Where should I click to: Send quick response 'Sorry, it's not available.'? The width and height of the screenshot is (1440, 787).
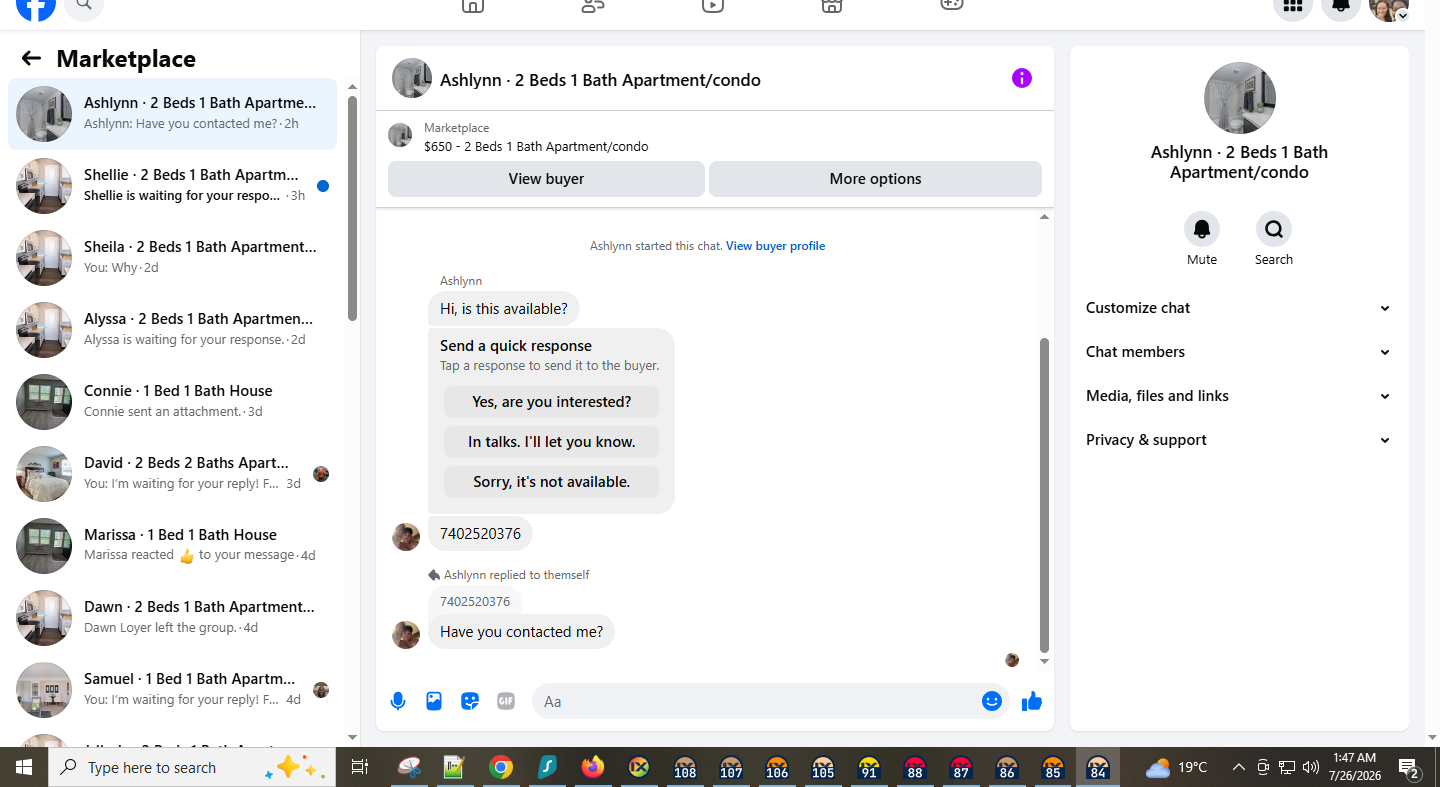(551, 482)
